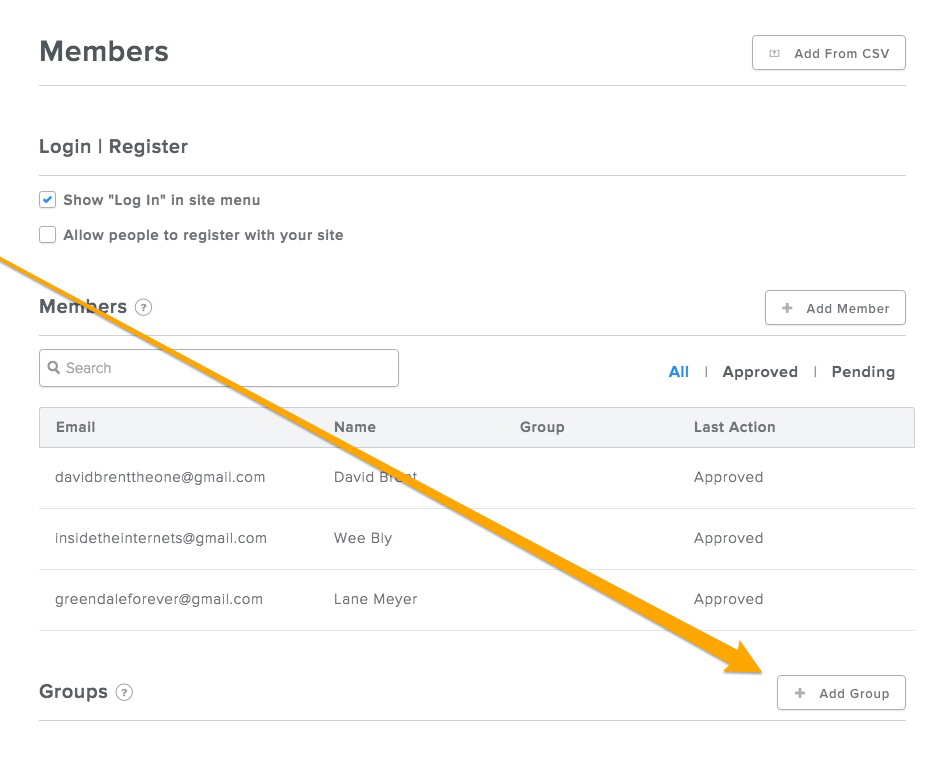The height and width of the screenshot is (777, 951).
Task: Open the davidbrenttheone@gmail.com member row
Action: tap(477, 478)
